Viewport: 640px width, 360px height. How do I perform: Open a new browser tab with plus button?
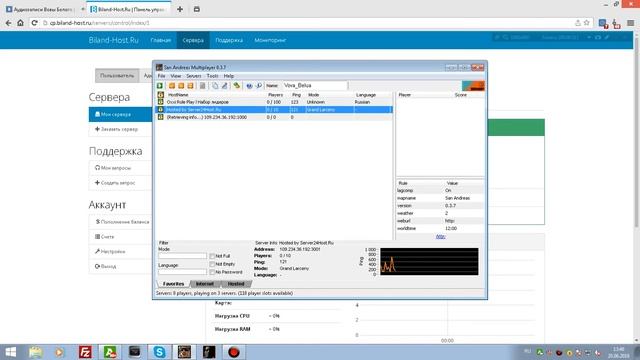pos(180,9)
